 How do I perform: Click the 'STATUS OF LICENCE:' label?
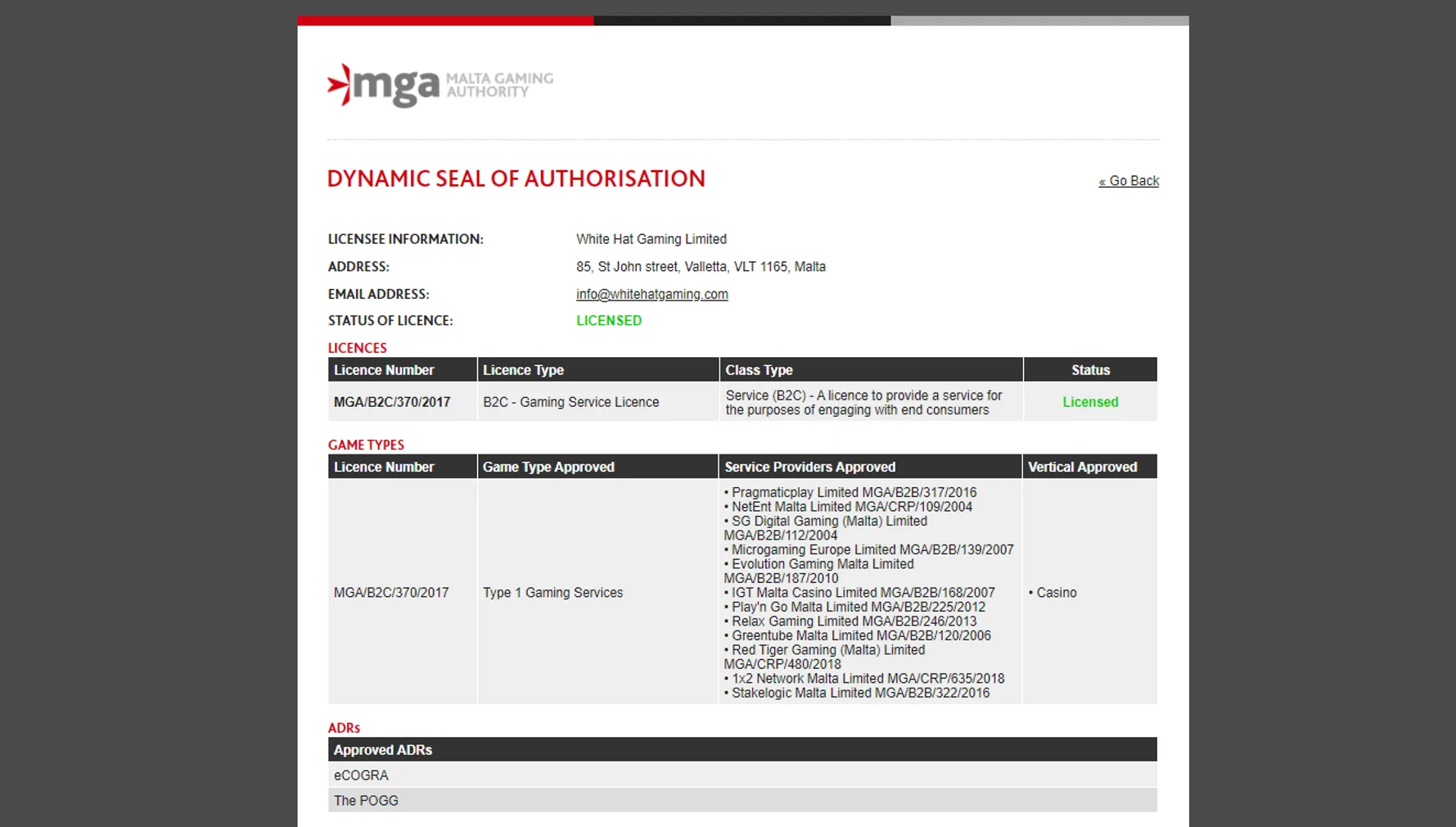point(390,321)
